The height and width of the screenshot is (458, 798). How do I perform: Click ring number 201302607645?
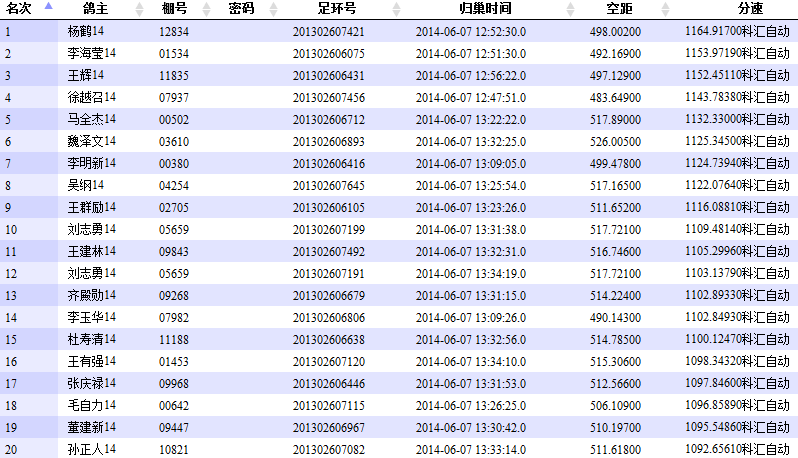329,185
